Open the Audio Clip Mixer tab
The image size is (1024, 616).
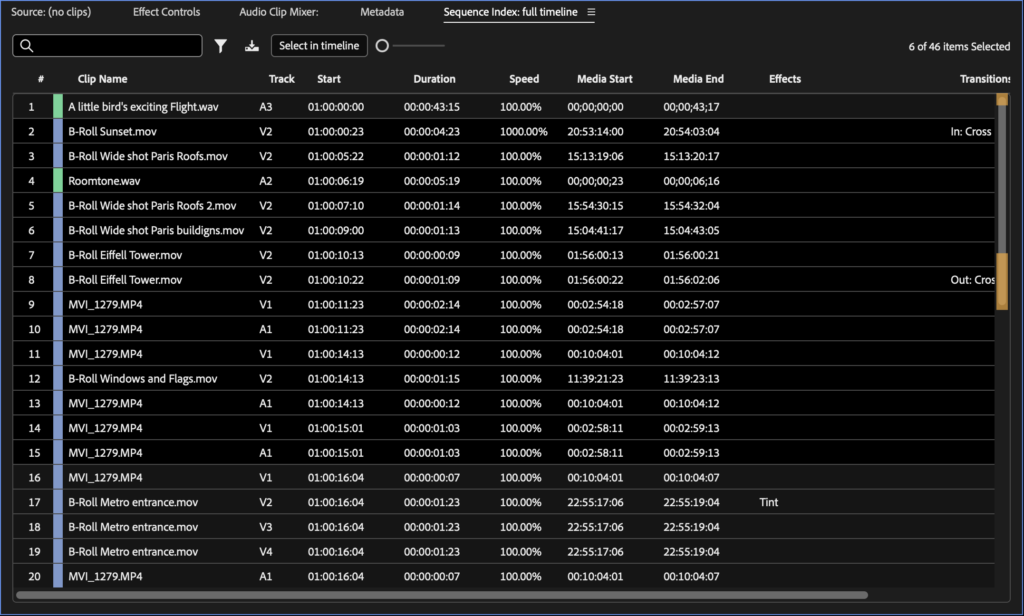[279, 12]
